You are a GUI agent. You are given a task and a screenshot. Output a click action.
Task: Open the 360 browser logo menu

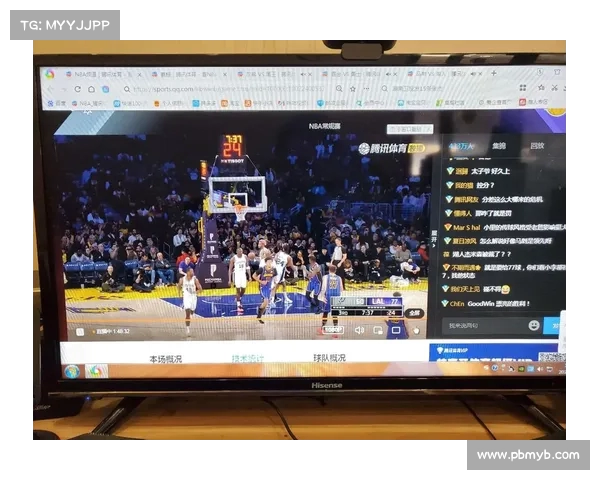pos(49,74)
